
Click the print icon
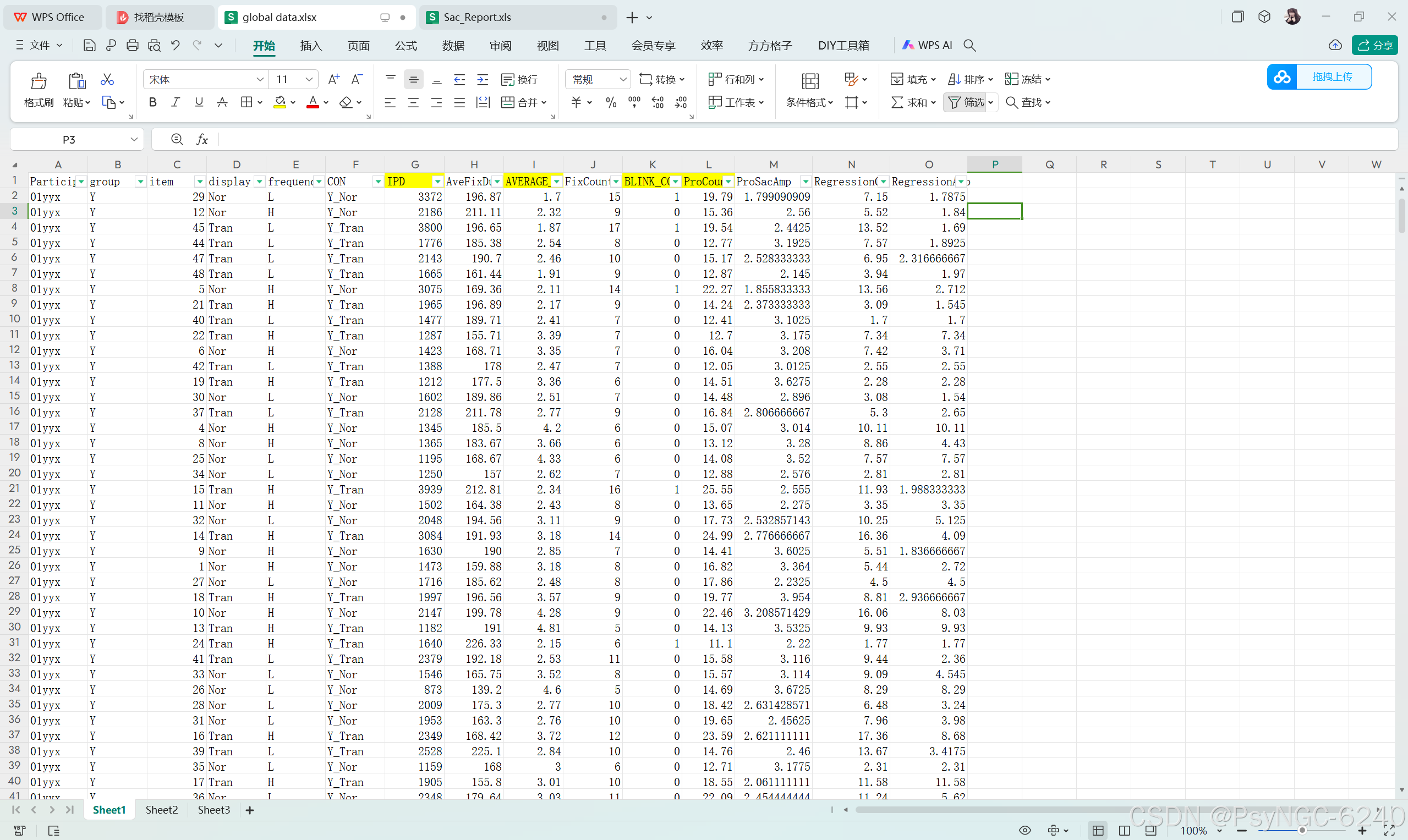point(132,45)
